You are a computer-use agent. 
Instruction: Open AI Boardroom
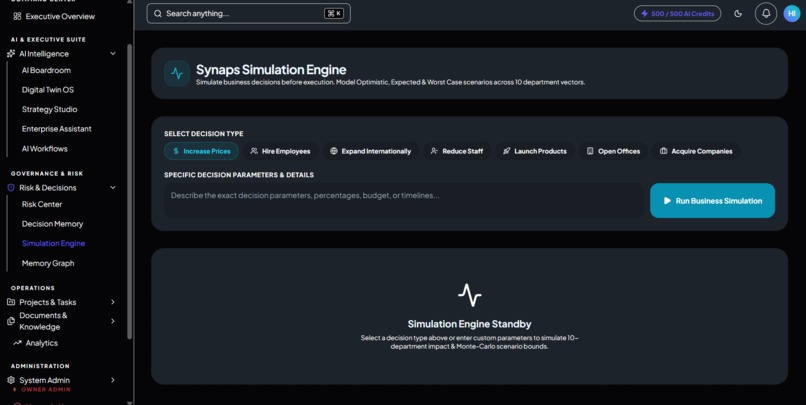click(x=46, y=70)
